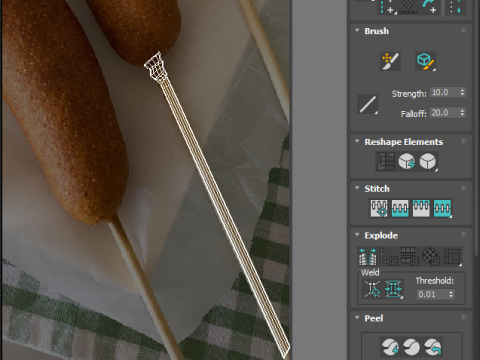The height and width of the screenshot is (360, 480).
Task: Click the Peel rollout drag grip
Action: (464, 317)
